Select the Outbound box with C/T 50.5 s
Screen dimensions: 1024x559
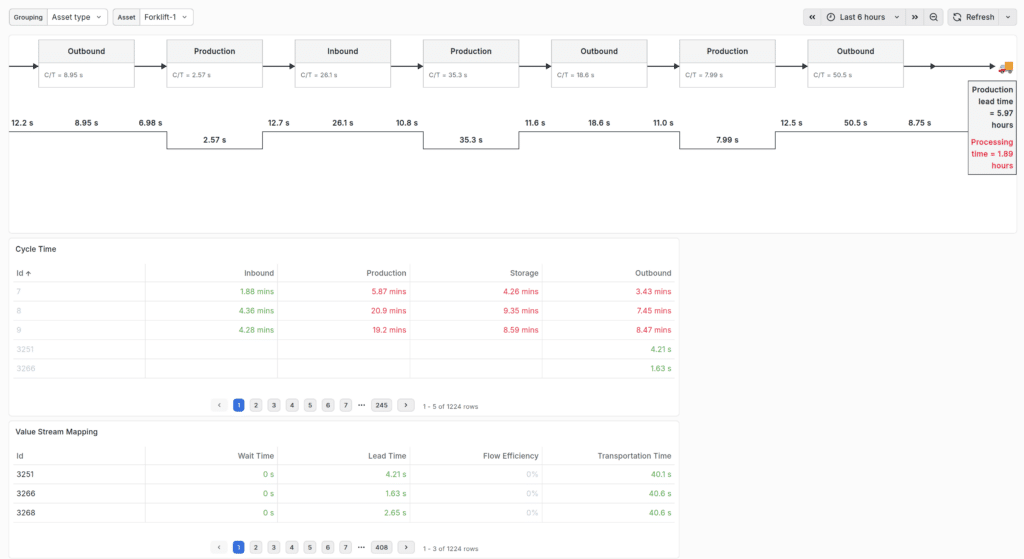(856, 63)
